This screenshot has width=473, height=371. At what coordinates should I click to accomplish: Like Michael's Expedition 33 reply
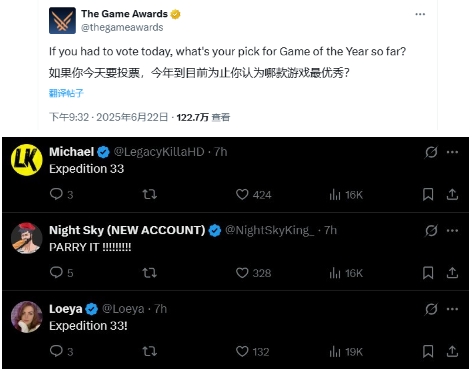click(x=242, y=194)
